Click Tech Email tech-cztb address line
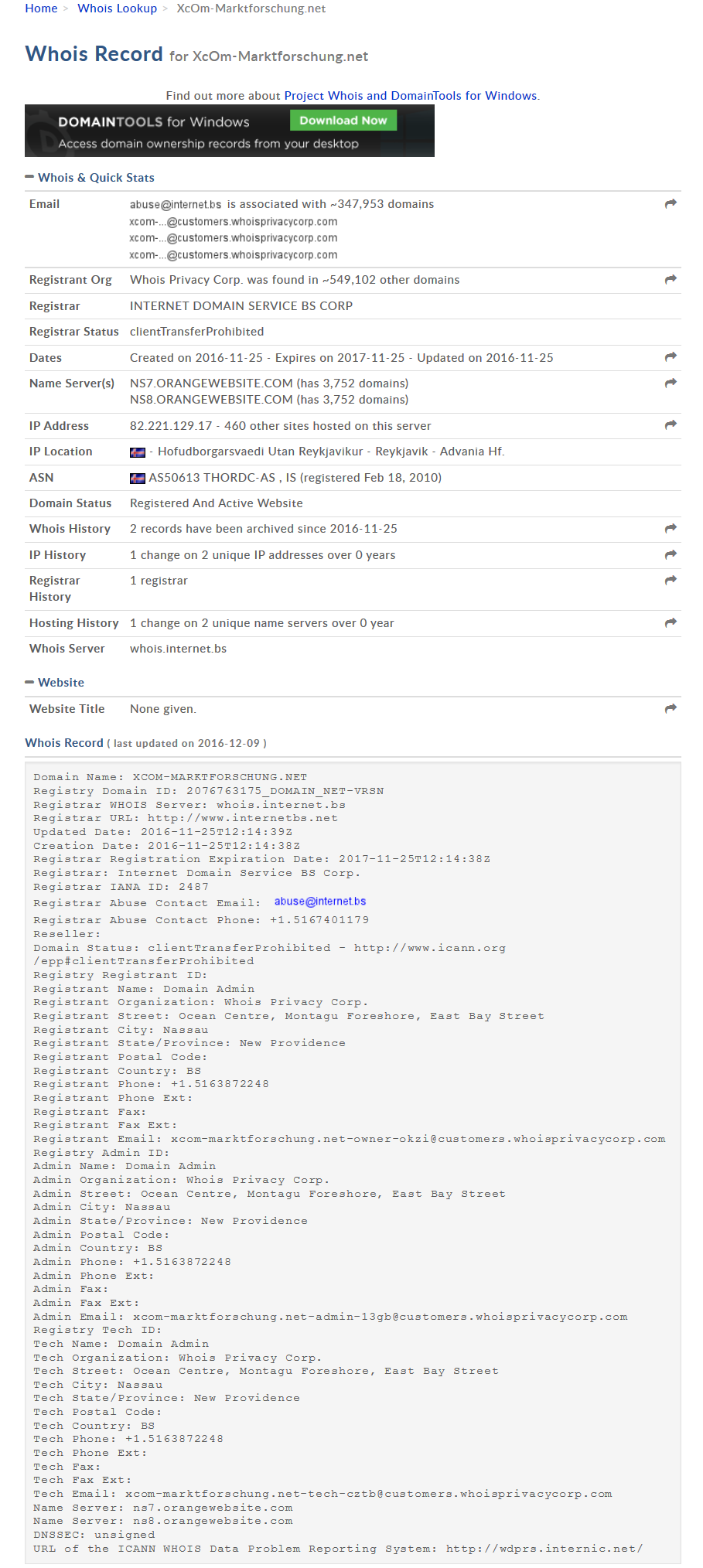The image size is (703, 1568). pyautogui.click(x=322, y=1494)
